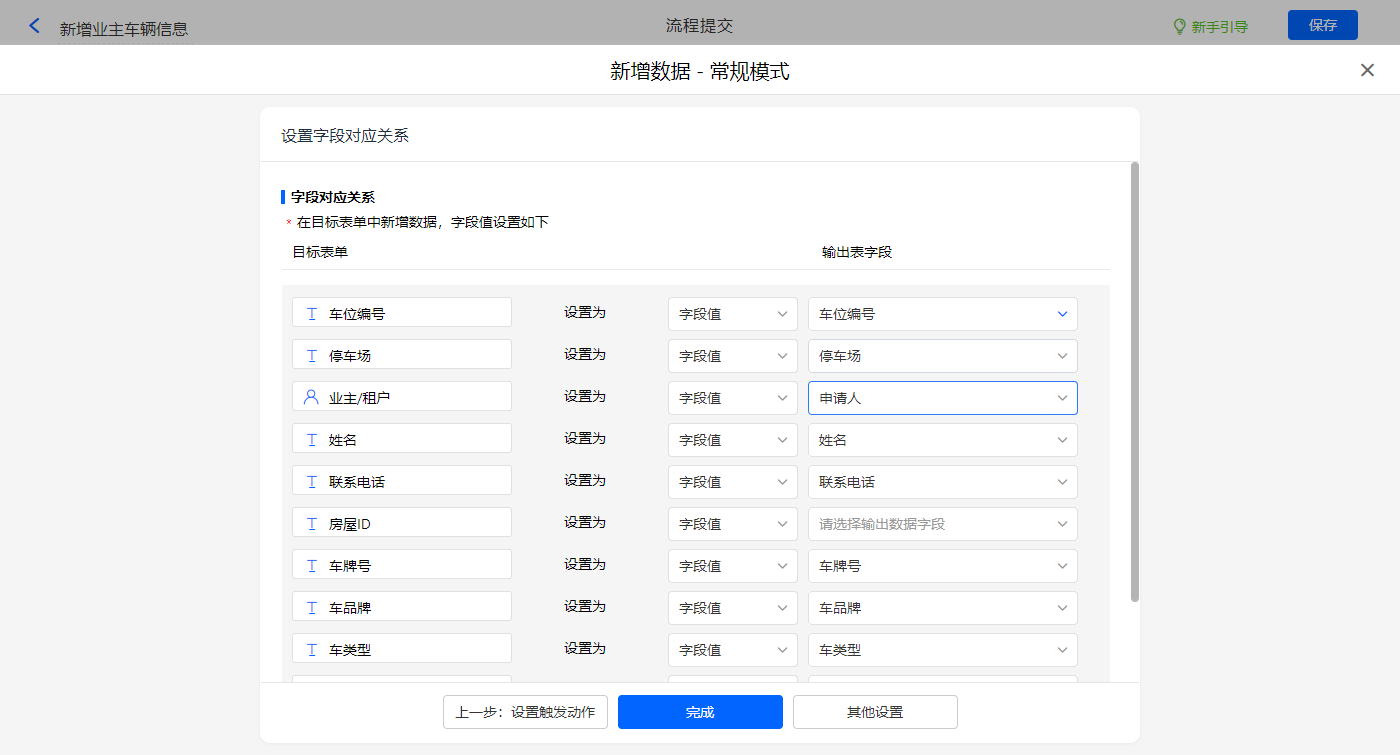The image size is (1400, 755).
Task: Open 其他设置 button
Action: click(875, 712)
